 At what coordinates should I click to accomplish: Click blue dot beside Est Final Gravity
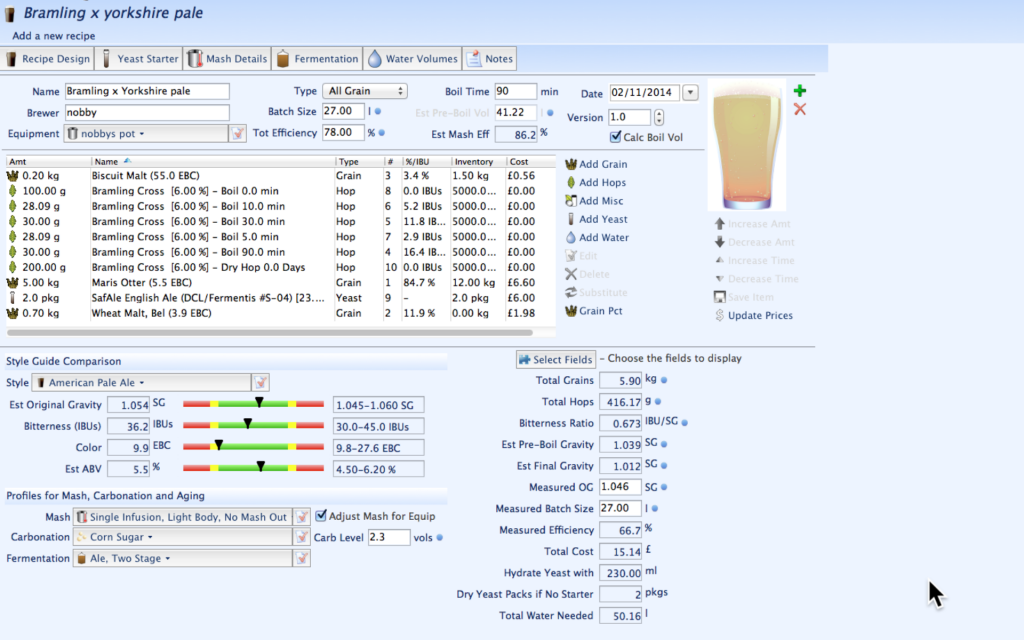click(664, 466)
